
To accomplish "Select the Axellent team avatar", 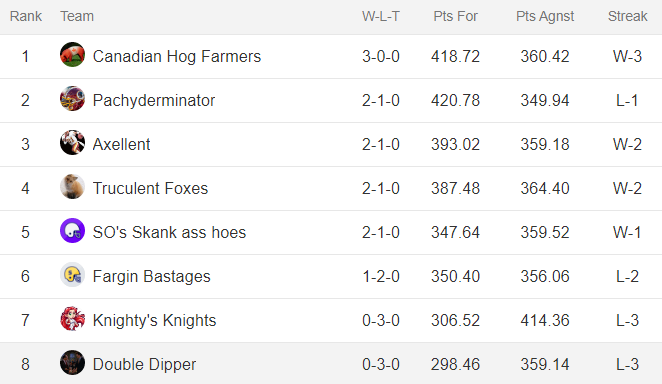I will (x=72, y=143).
